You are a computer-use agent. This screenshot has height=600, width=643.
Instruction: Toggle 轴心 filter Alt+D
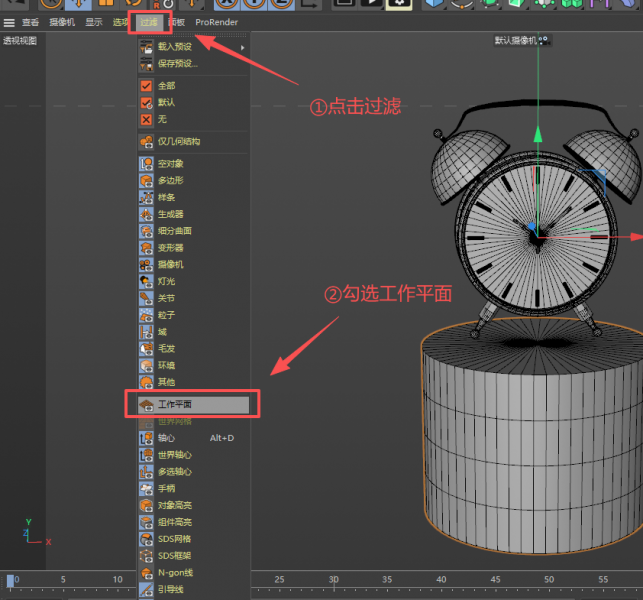(193, 438)
